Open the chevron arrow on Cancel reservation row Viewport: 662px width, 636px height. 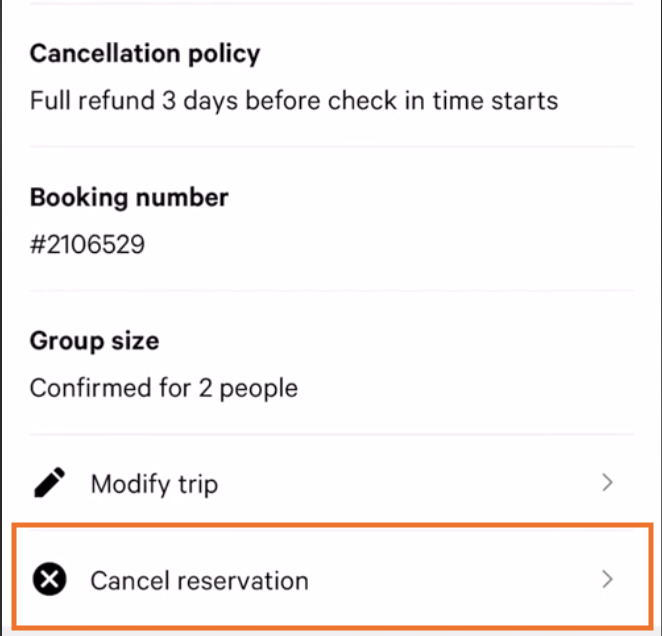tap(607, 579)
